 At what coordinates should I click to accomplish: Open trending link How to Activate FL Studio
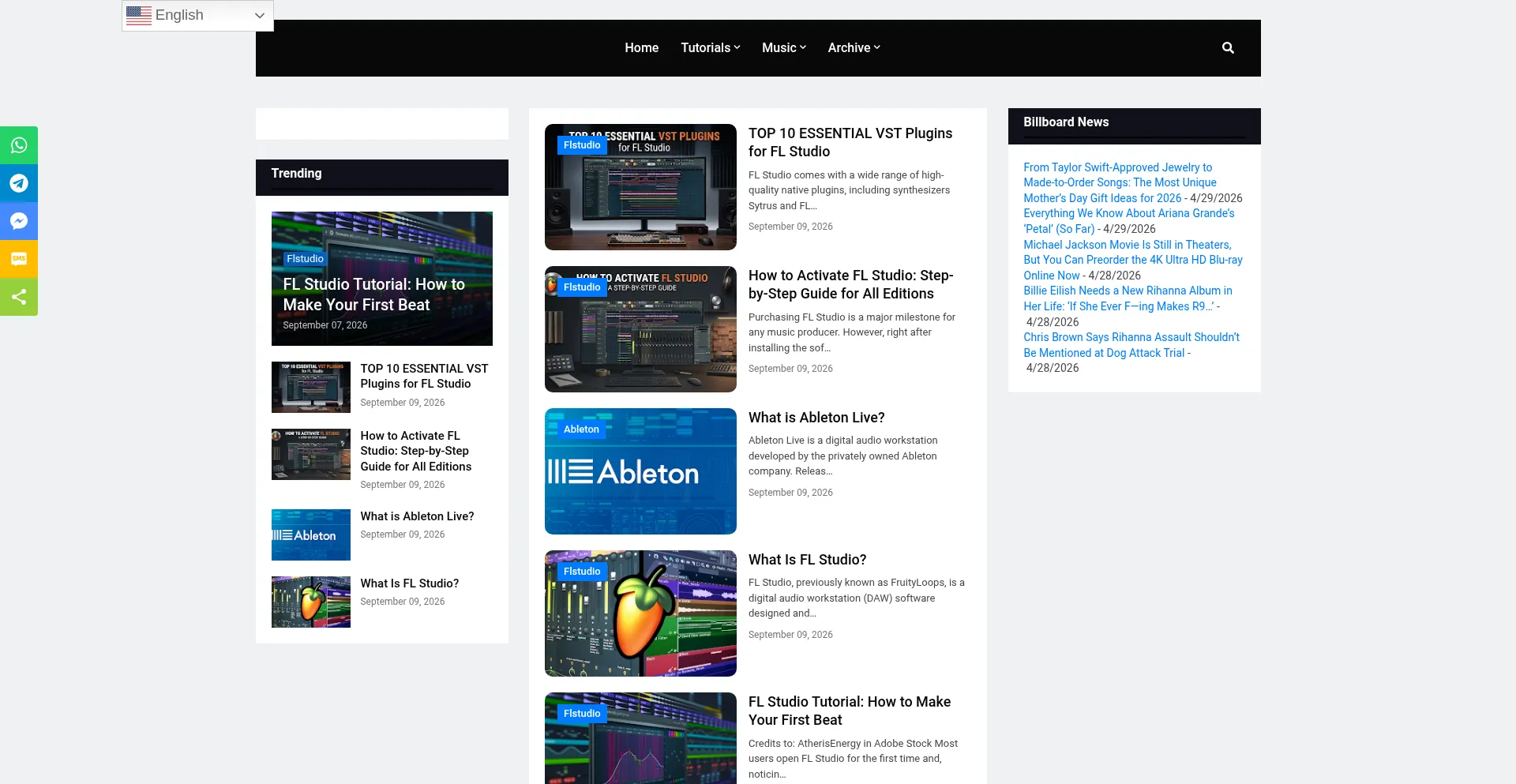[416, 451]
